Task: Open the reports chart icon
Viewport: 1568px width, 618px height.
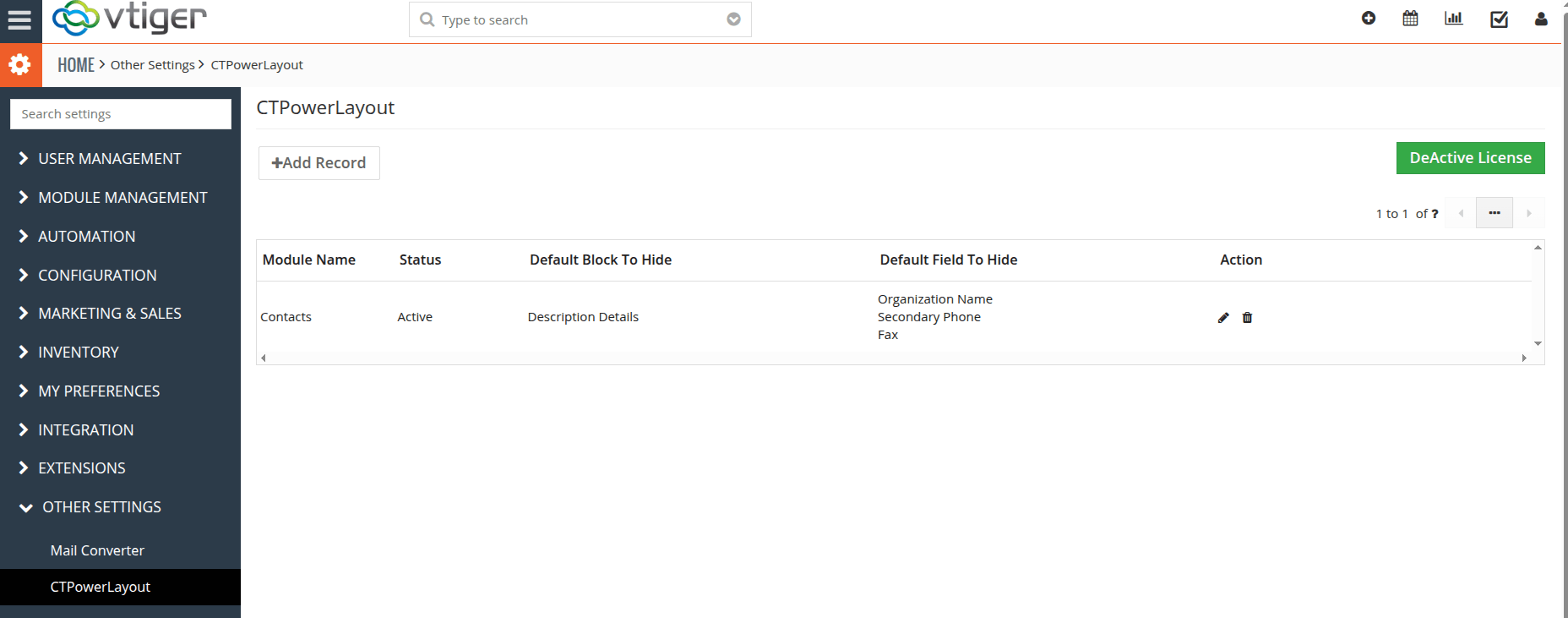Action: click(x=1453, y=19)
